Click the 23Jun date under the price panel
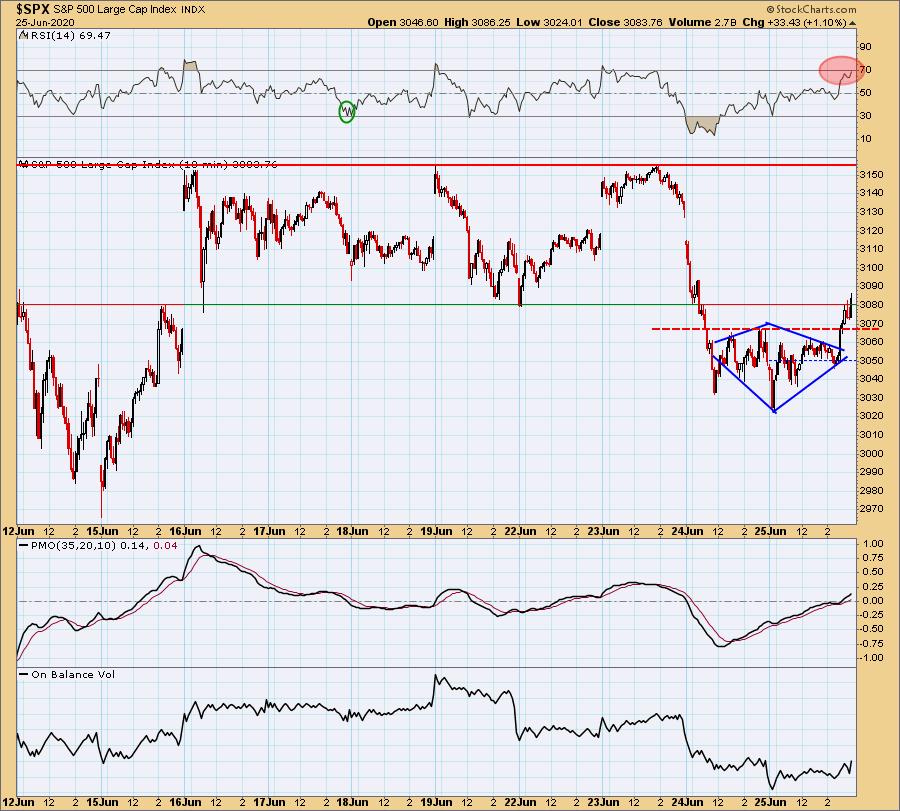 (603, 531)
